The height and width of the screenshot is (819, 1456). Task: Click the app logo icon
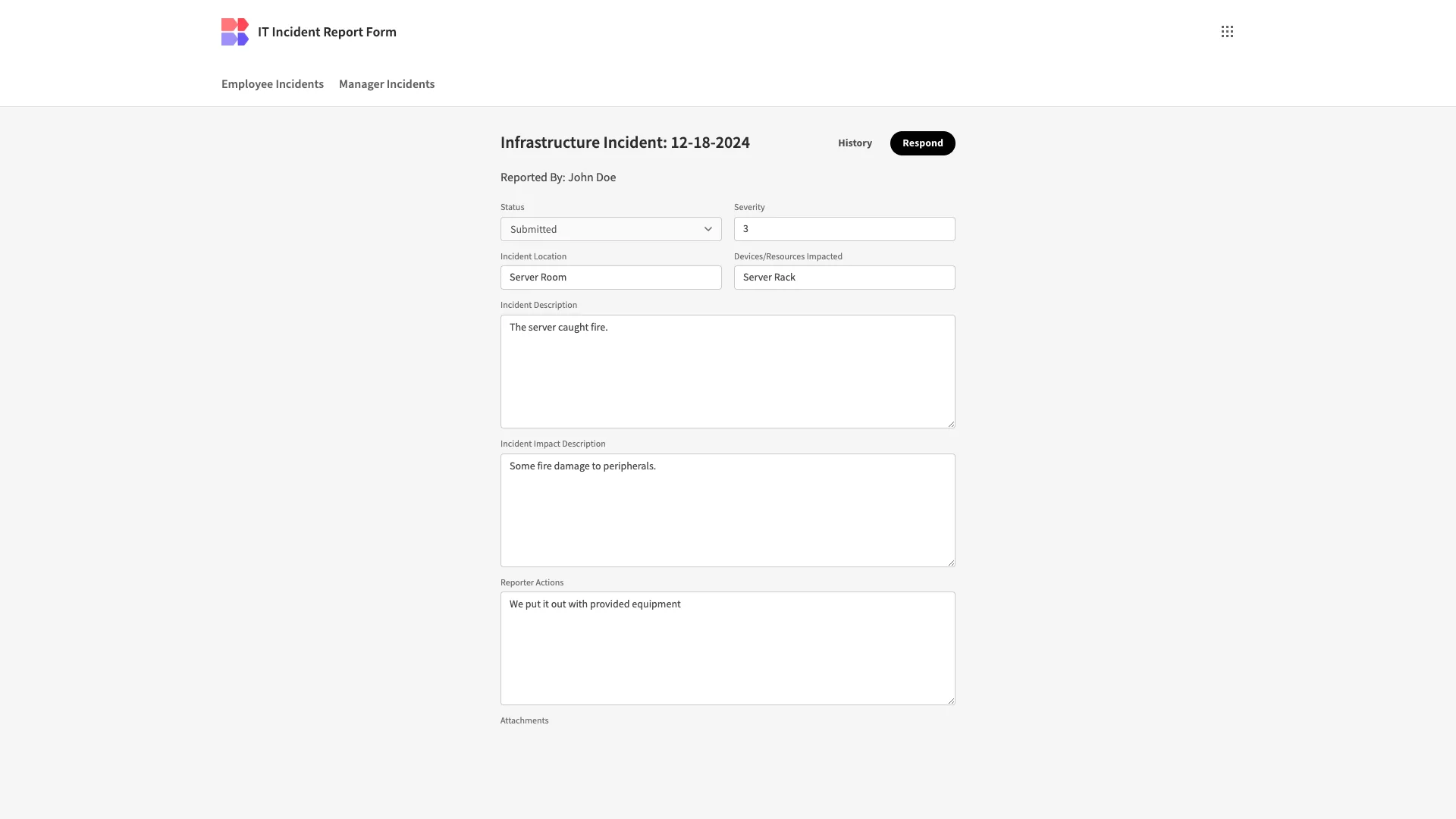234,32
